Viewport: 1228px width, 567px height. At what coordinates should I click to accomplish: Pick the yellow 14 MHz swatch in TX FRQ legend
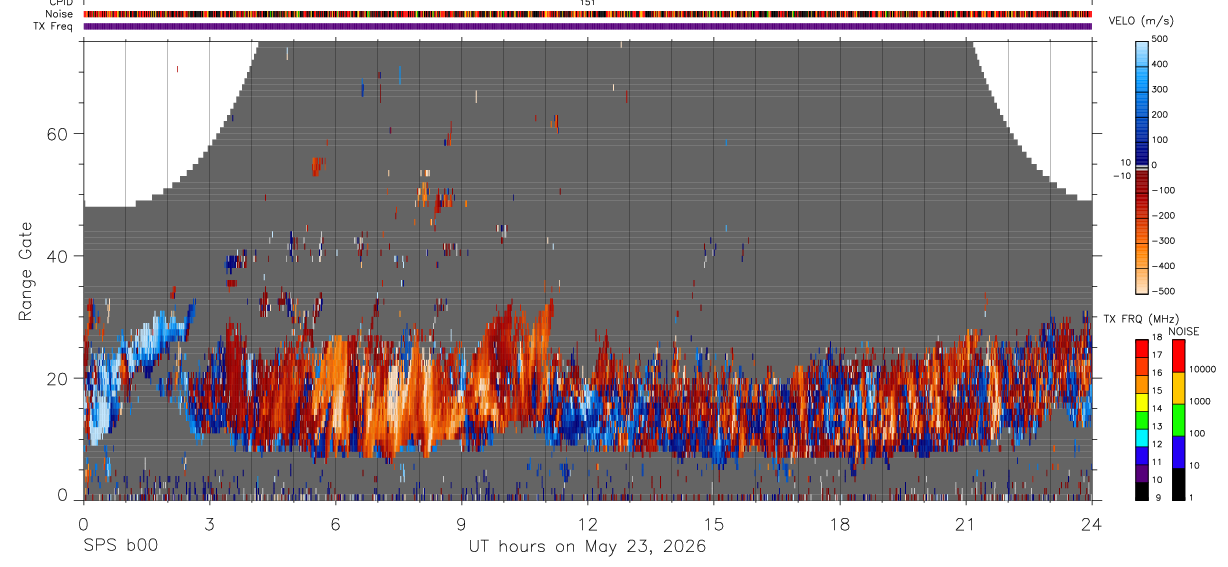pyautogui.click(x=1140, y=401)
